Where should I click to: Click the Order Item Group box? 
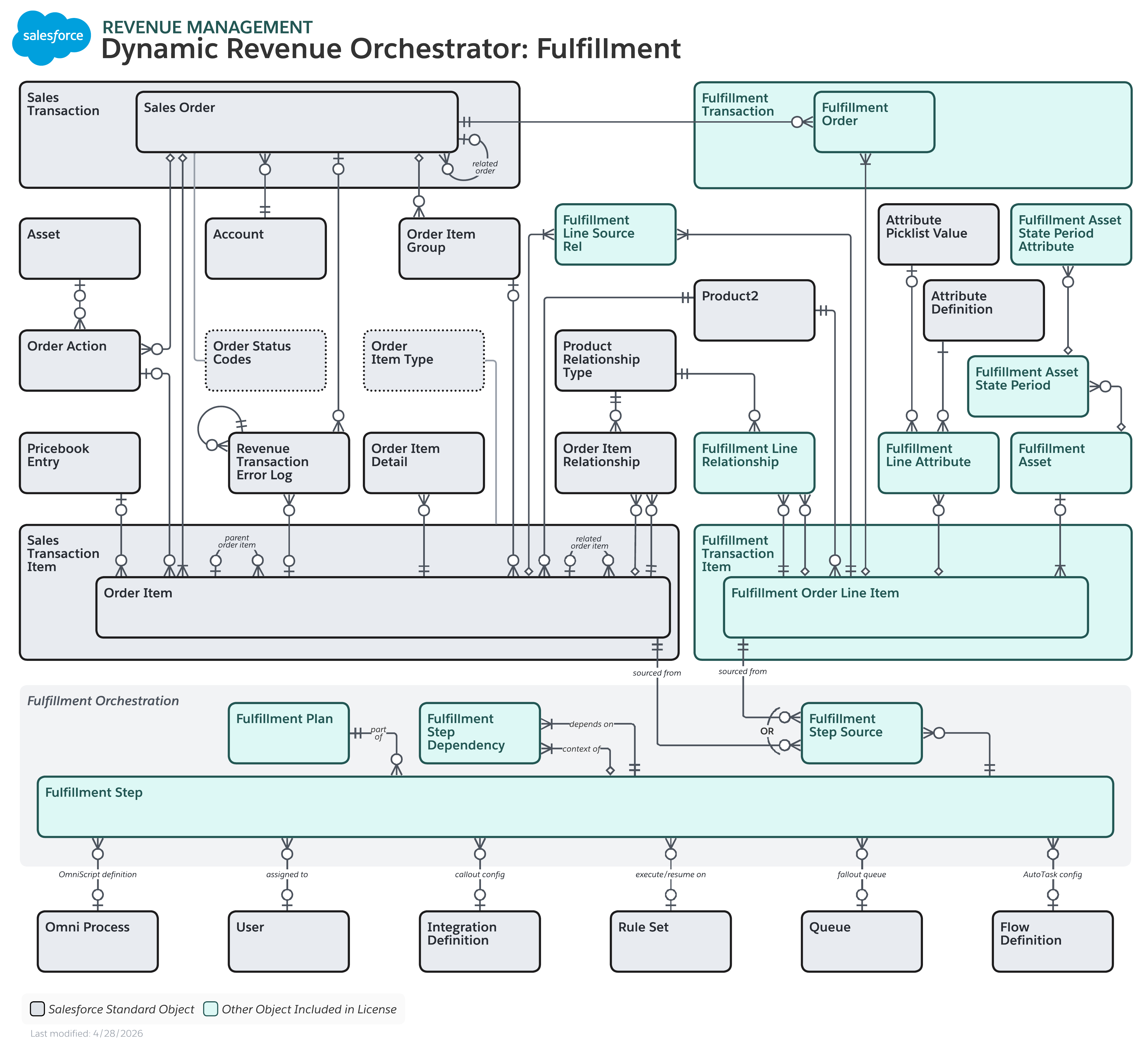click(459, 249)
